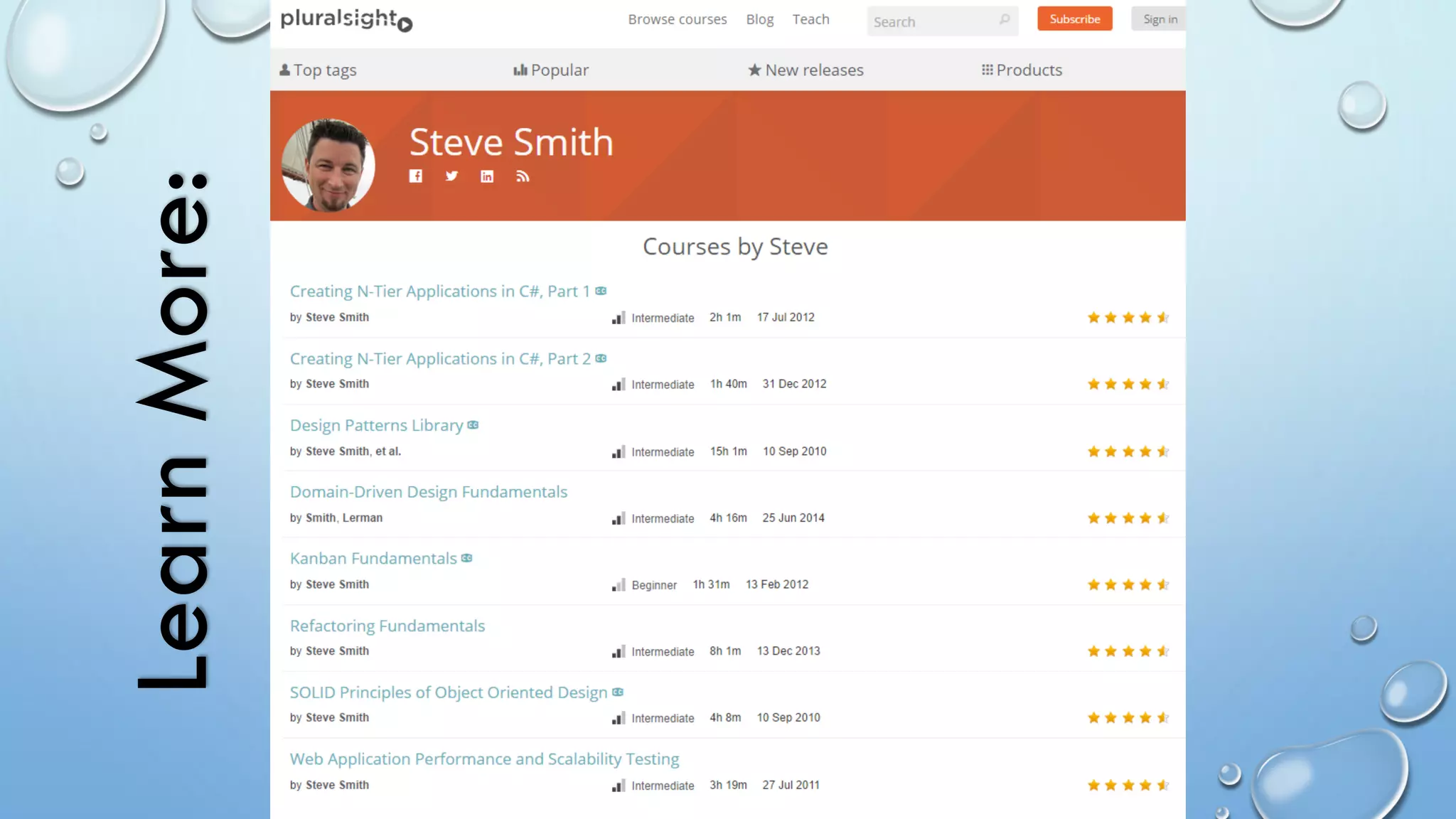This screenshot has width=1456, height=819.
Task: Open the Refactoring Fundamentals course link
Action: pyautogui.click(x=387, y=626)
